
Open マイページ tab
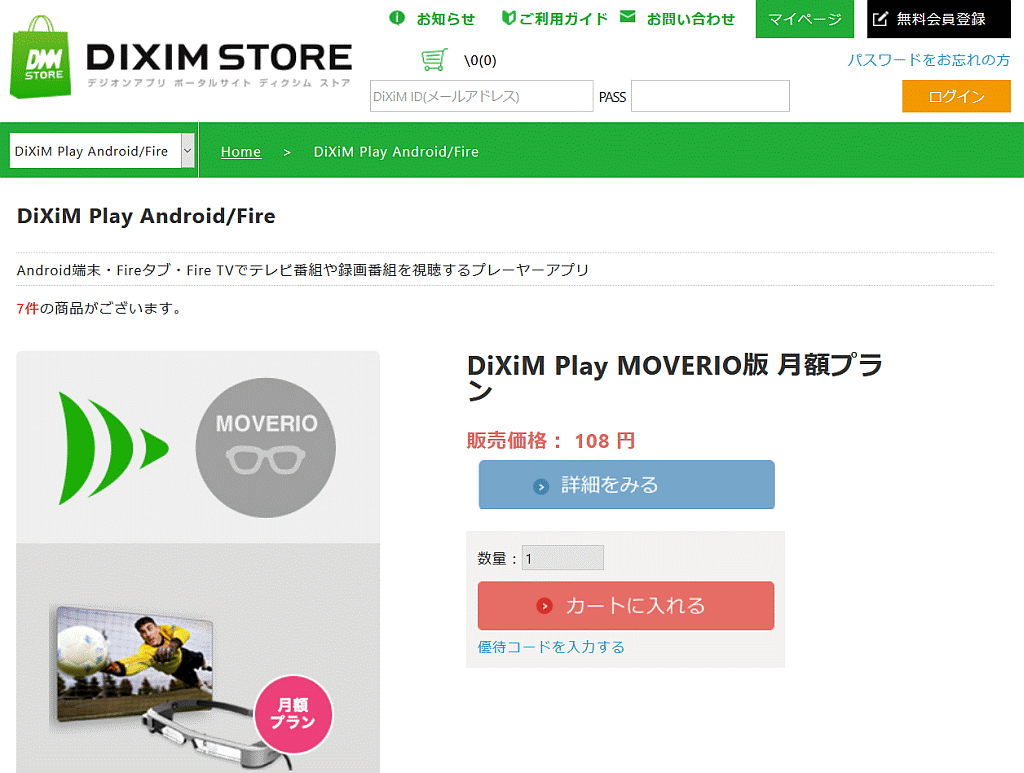[x=805, y=19]
